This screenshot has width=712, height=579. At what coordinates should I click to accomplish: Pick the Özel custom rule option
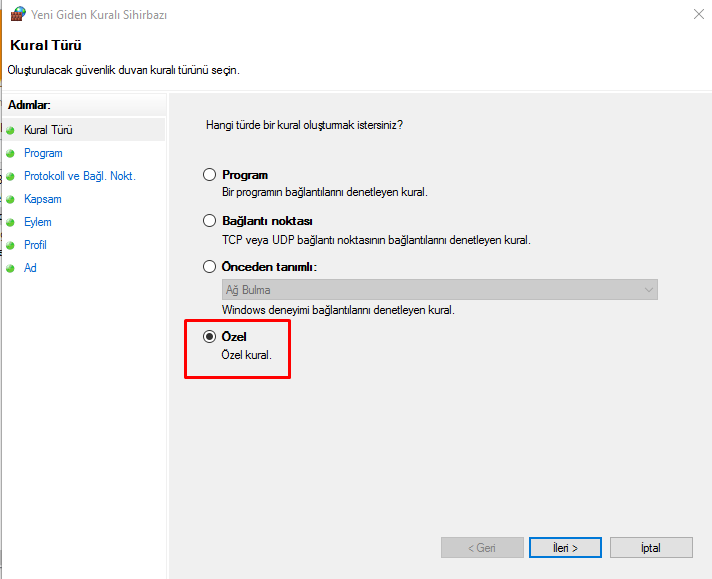pos(210,337)
